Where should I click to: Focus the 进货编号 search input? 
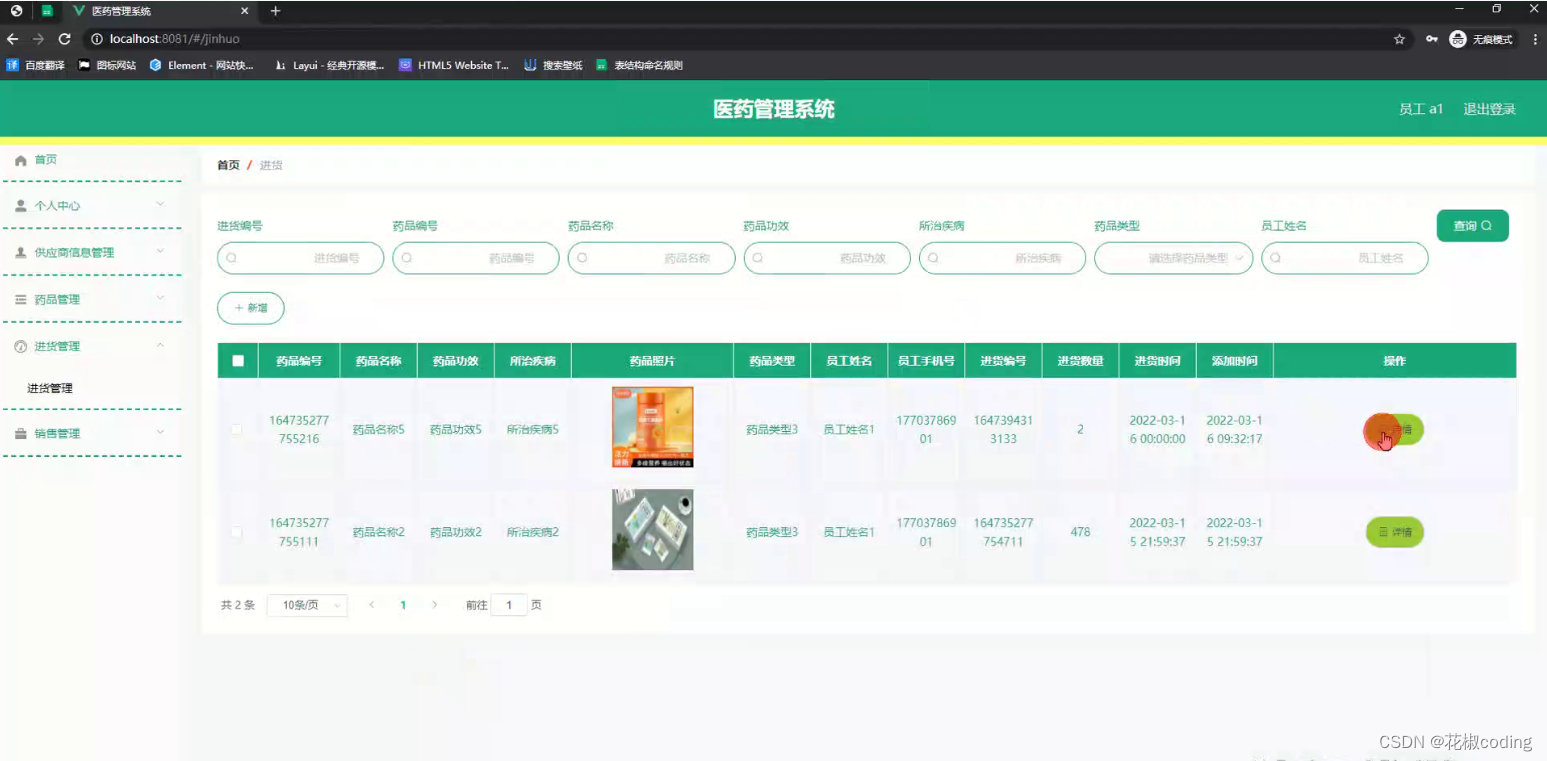tap(300, 258)
